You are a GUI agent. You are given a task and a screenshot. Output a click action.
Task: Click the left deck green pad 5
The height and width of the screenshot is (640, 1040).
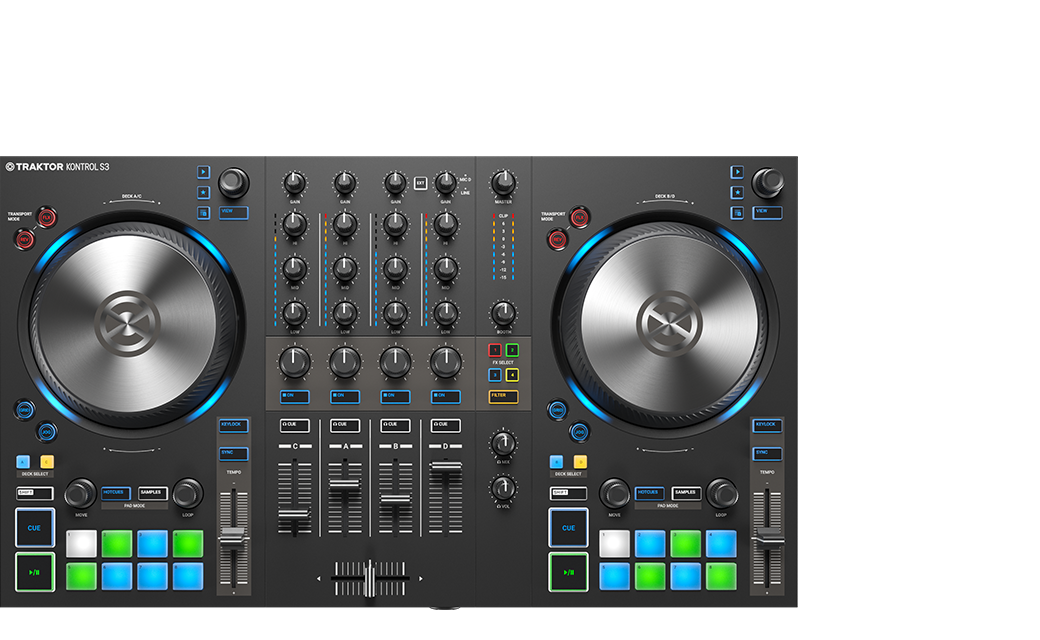(82, 576)
